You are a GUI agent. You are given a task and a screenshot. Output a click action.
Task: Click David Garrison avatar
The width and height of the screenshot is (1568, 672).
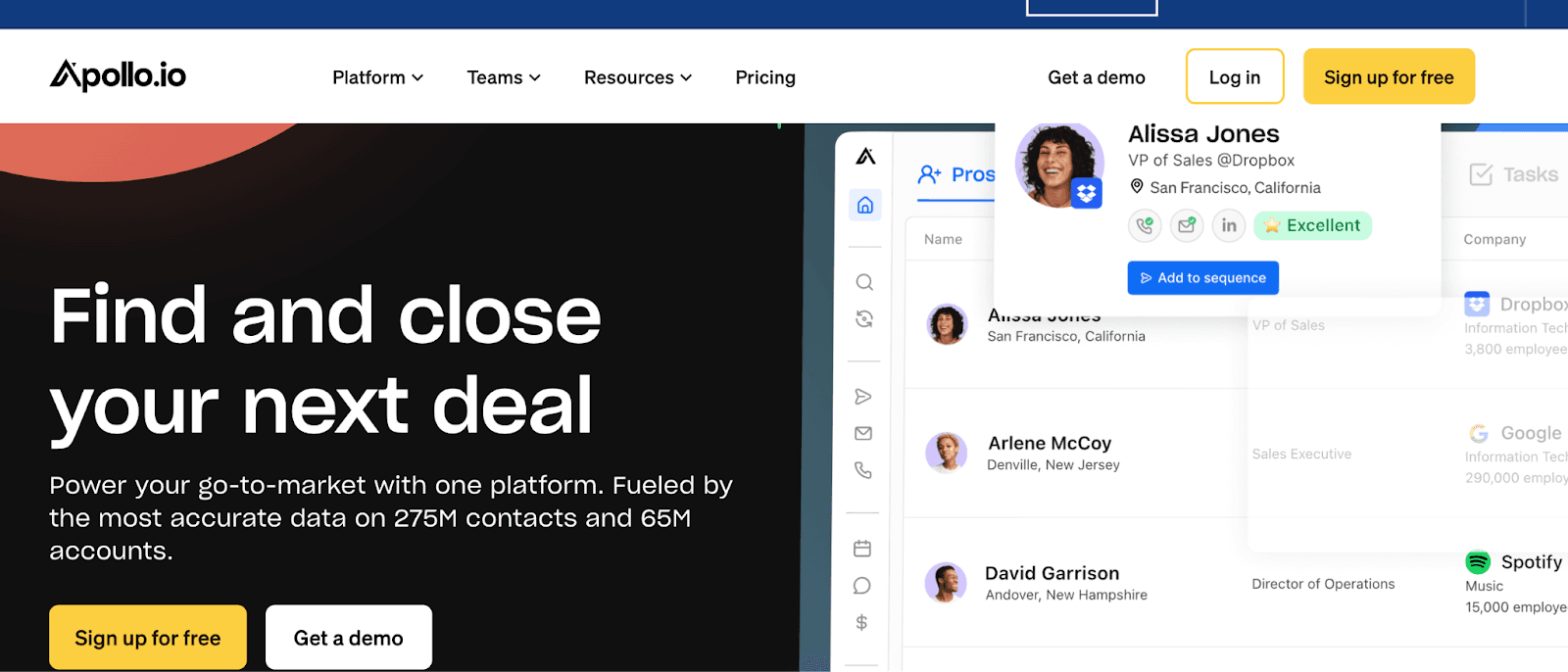pos(946,583)
